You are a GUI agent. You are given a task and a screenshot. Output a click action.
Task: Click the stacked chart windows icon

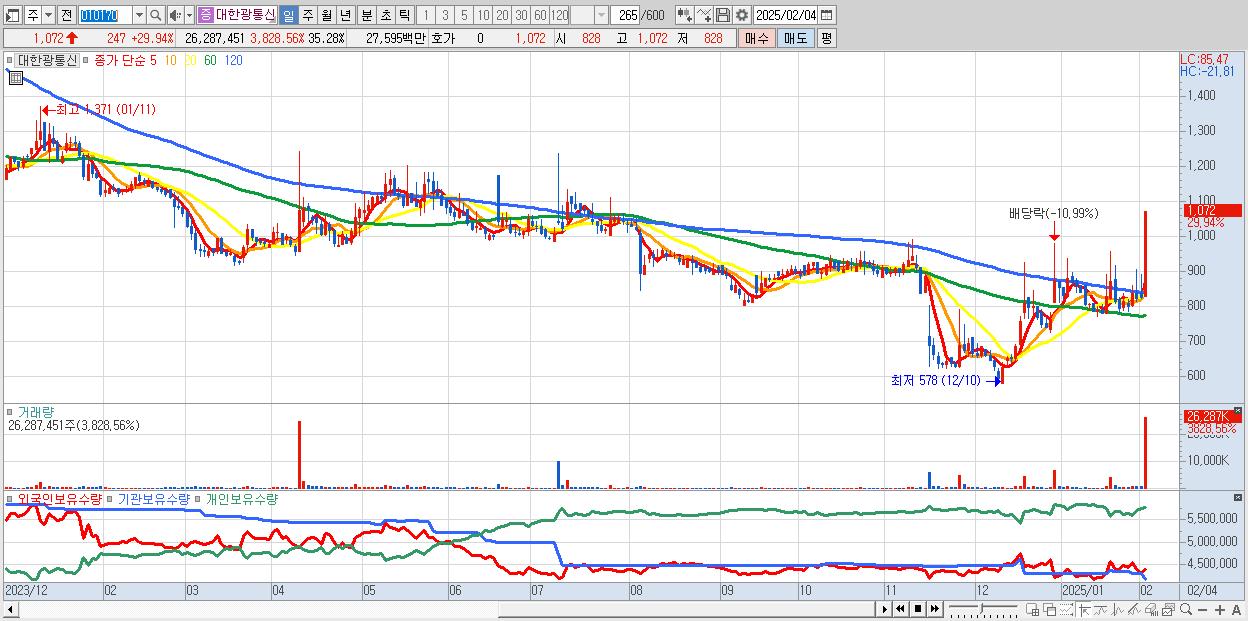(1168, 610)
